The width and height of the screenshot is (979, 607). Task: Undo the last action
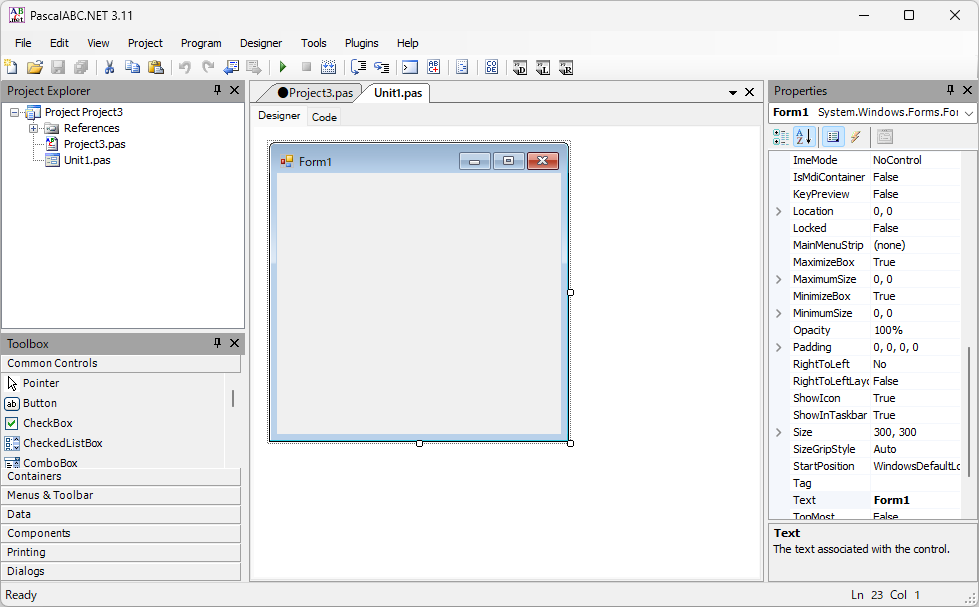[x=185, y=67]
